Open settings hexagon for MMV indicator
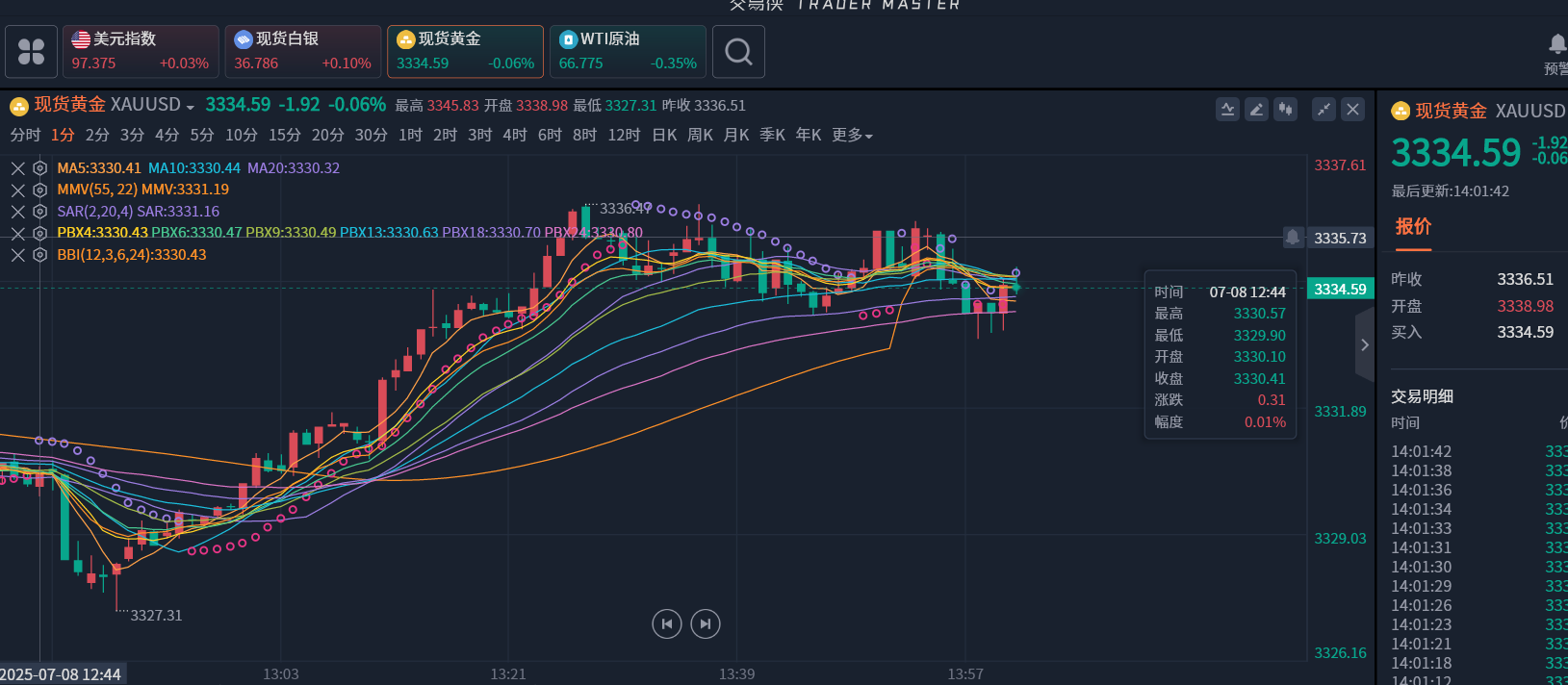1568x685 pixels. tap(39, 190)
